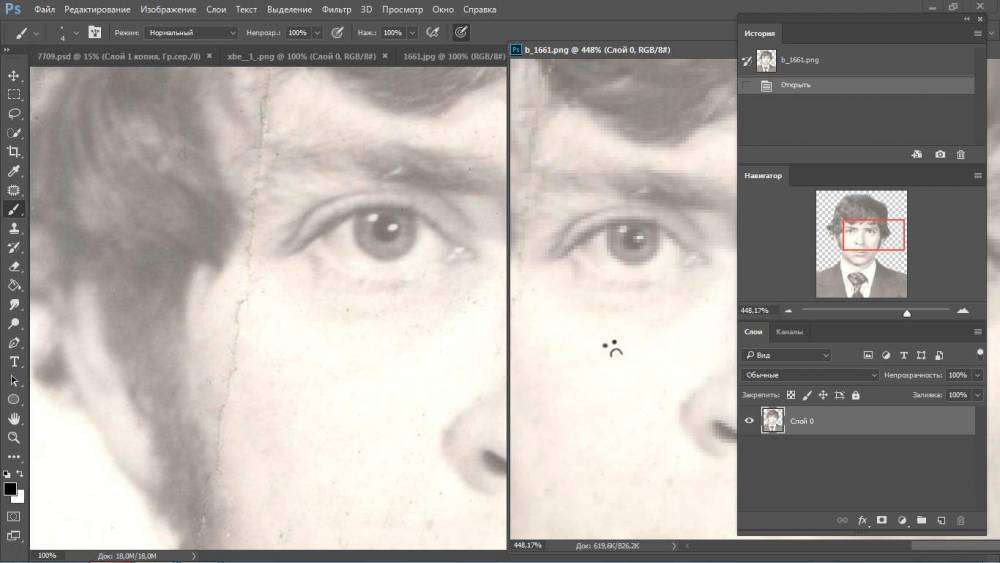Add a layer mask to the layer
The height and width of the screenshot is (563, 1000).
coord(882,520)
